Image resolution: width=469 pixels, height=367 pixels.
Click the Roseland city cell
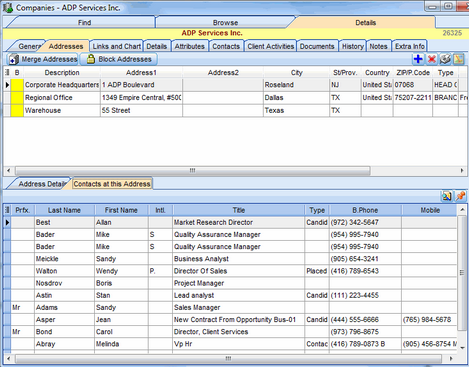click(x=296, y=85)
